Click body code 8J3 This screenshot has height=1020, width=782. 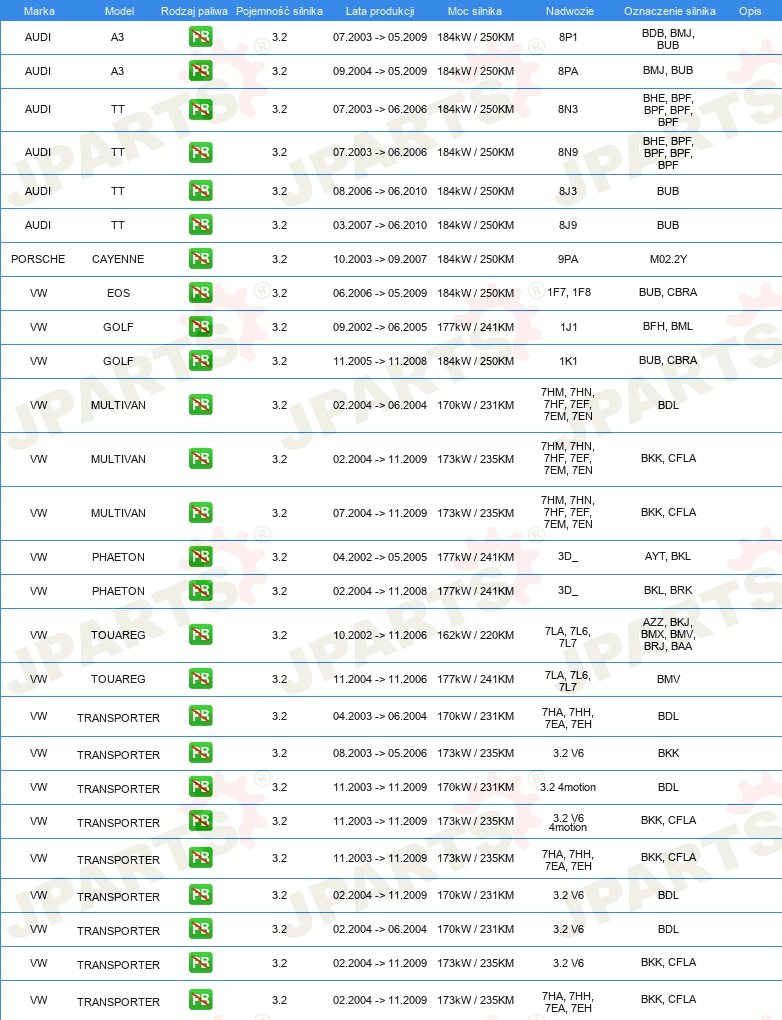pyautogui.click(x=568, y=191)
